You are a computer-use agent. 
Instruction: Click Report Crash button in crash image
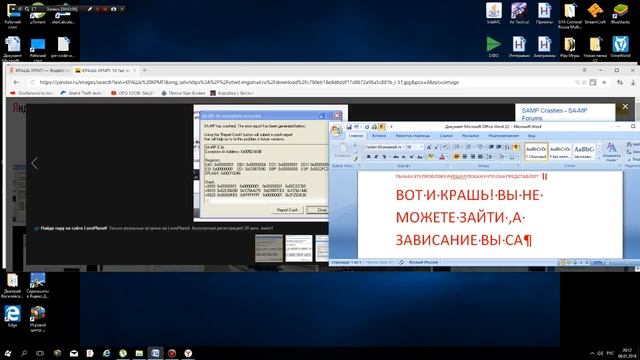[x=287, y=210]
